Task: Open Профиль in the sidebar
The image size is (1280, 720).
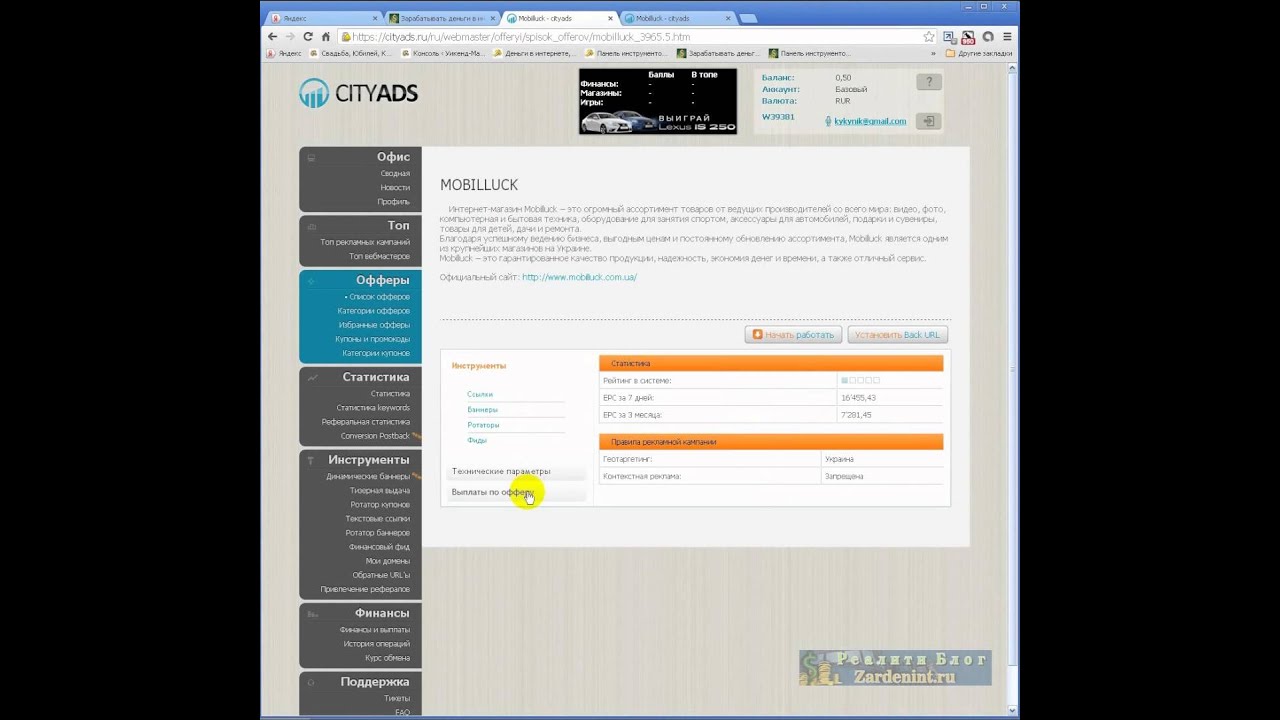Action: [394, 201]
